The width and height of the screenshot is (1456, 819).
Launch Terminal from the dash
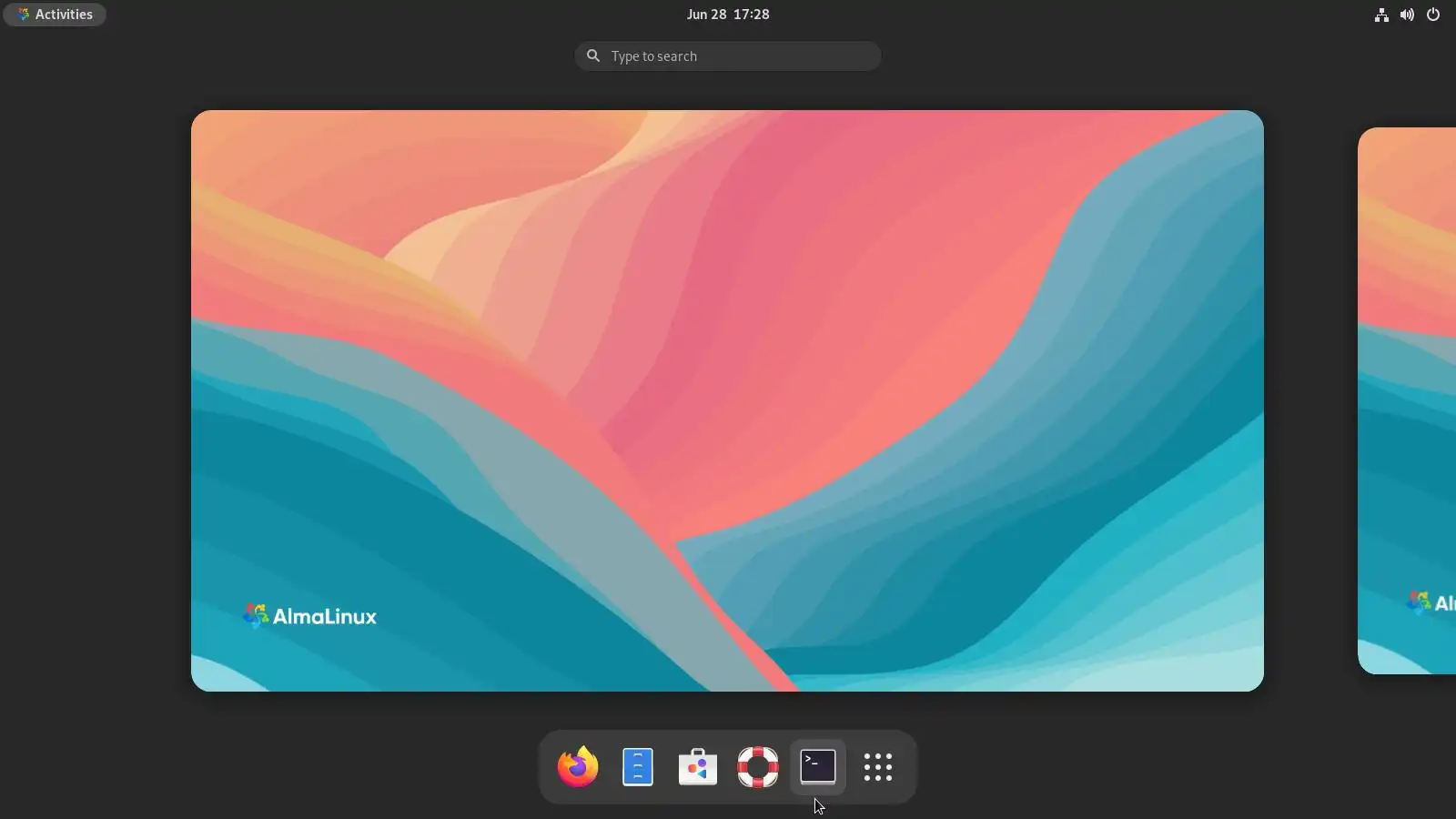coord(818,767)
